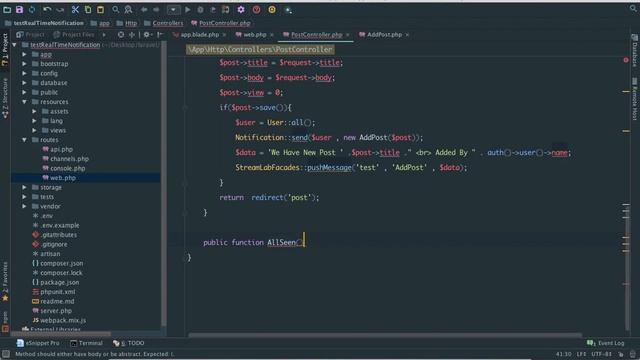Start debugging with the bug icon
Viewport: 640px width, 360px height.
click(x=200, y=9)
